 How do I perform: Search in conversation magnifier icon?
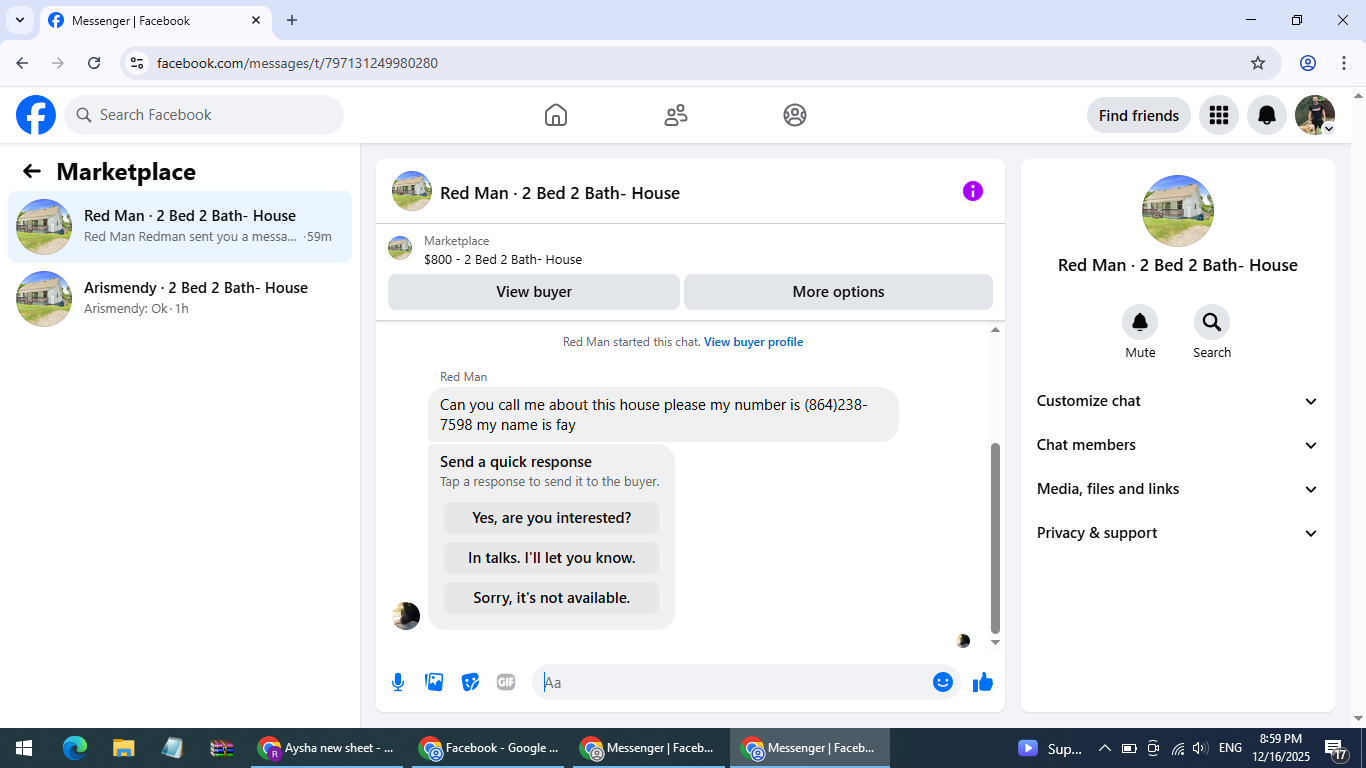(x=1212, y=322)
